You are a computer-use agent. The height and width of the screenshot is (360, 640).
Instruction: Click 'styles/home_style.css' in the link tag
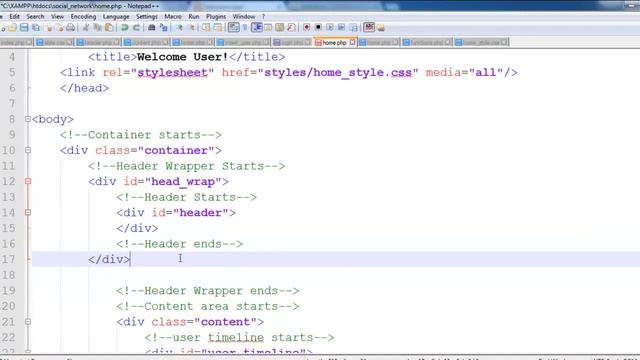pyautogui.click(x=338, y=73)
